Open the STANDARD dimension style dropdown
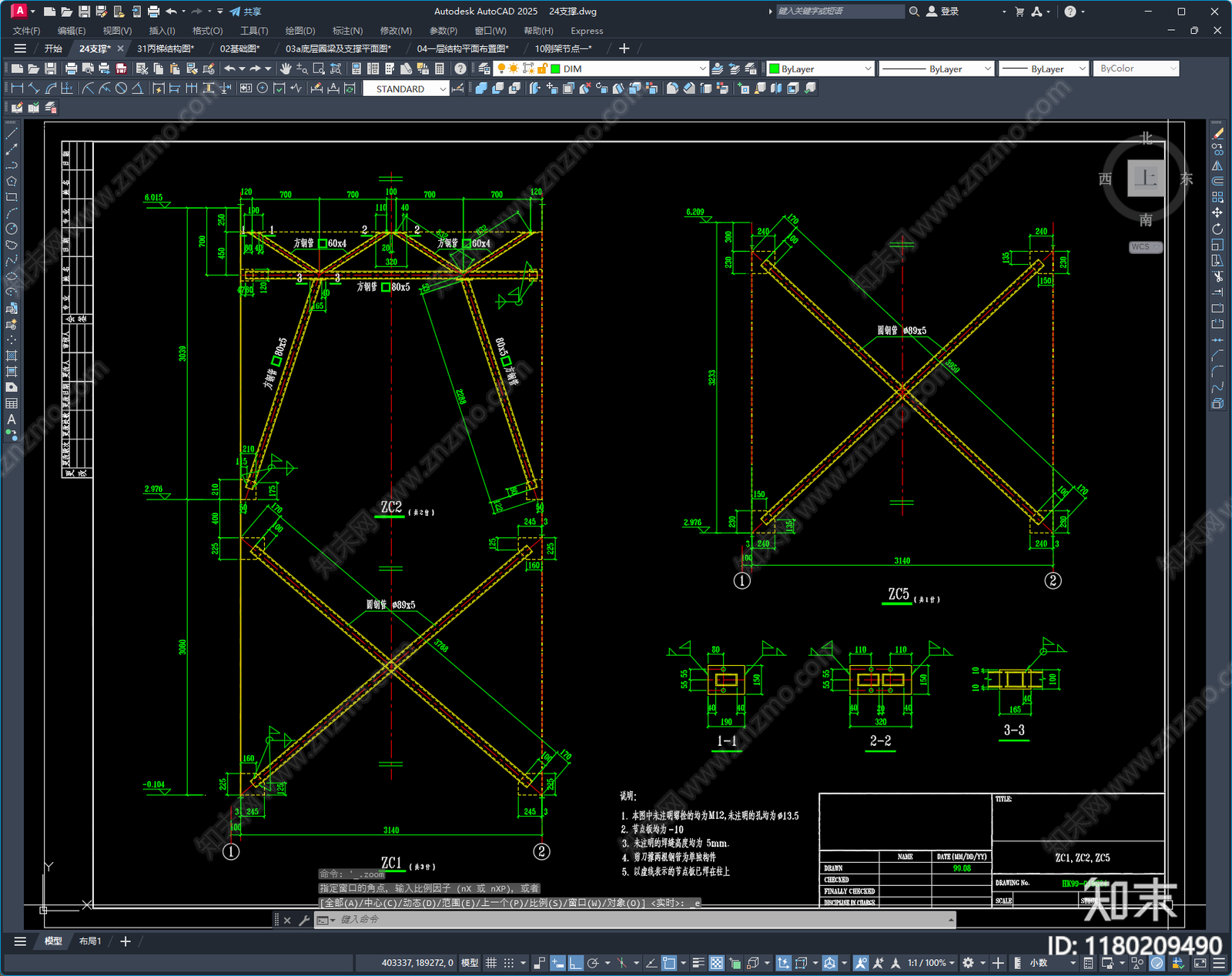1232x976 pixels. point(443,89)
